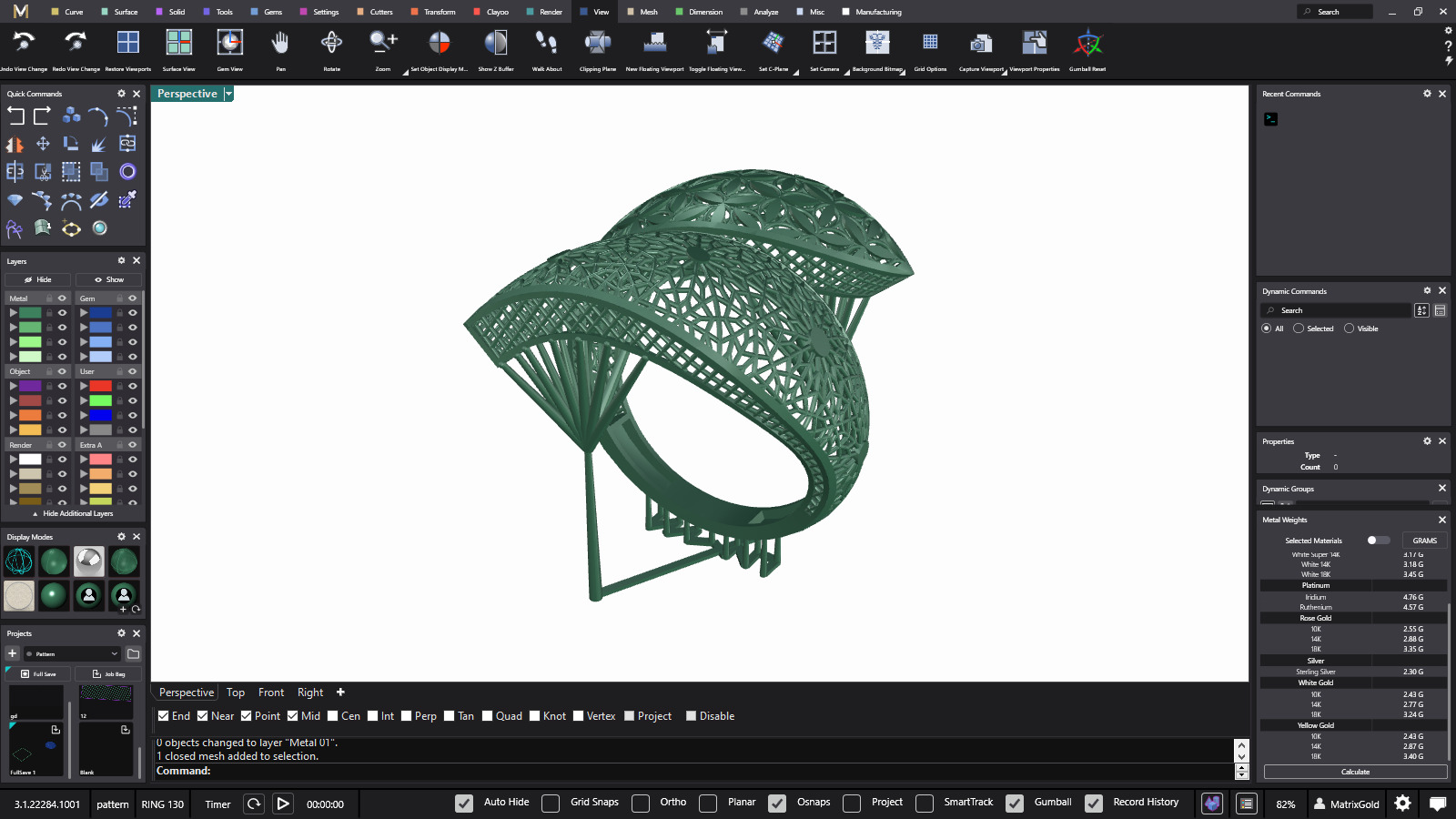The image size is (1456, 819).
Task: Switch to Surface View
Action: click(179, 43)
